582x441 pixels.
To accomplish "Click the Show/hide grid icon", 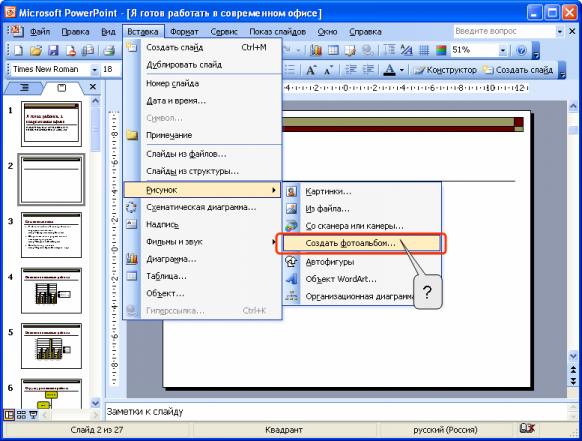I will 424,50.
